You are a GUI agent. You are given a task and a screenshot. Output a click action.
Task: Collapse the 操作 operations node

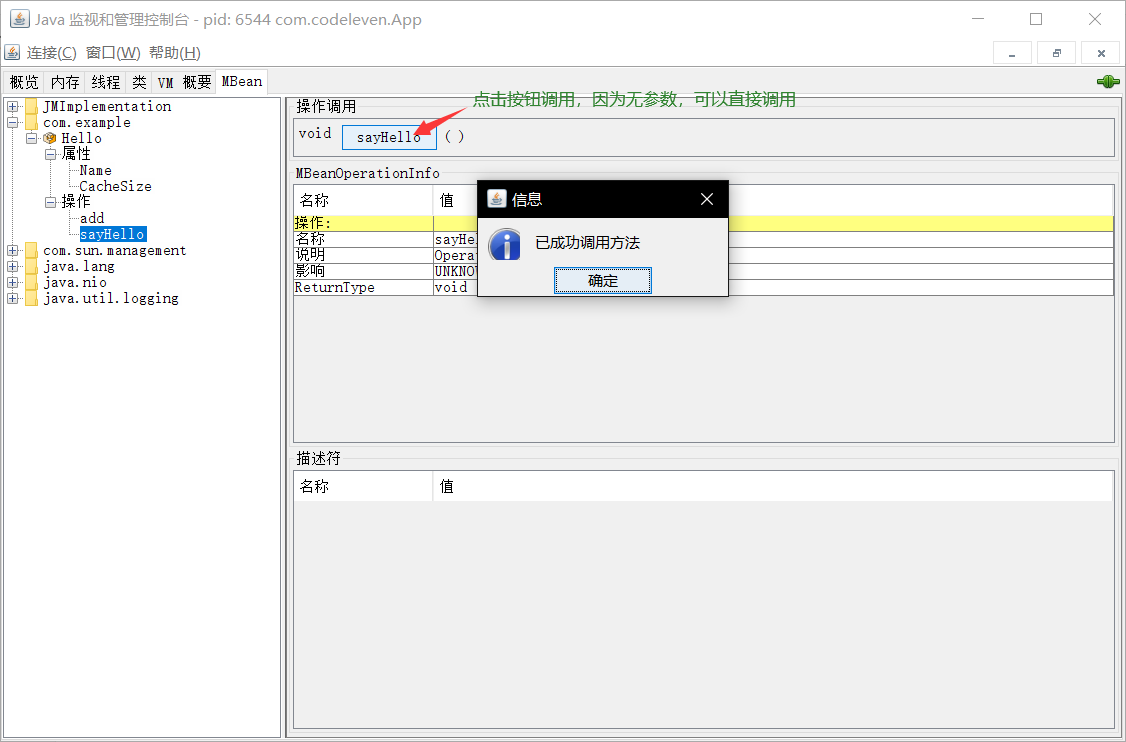50,202
